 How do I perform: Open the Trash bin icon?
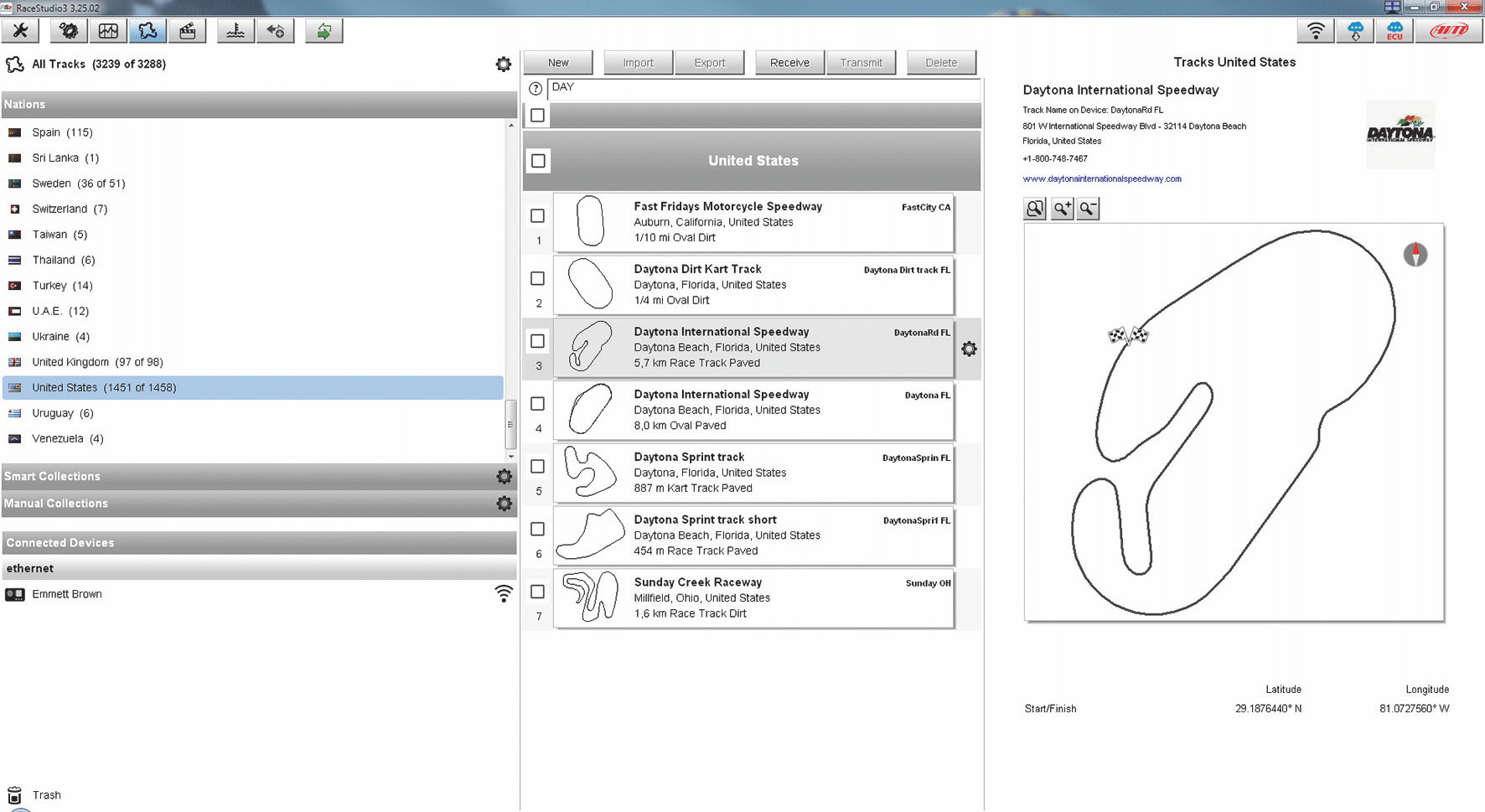[x=14, y=794]
